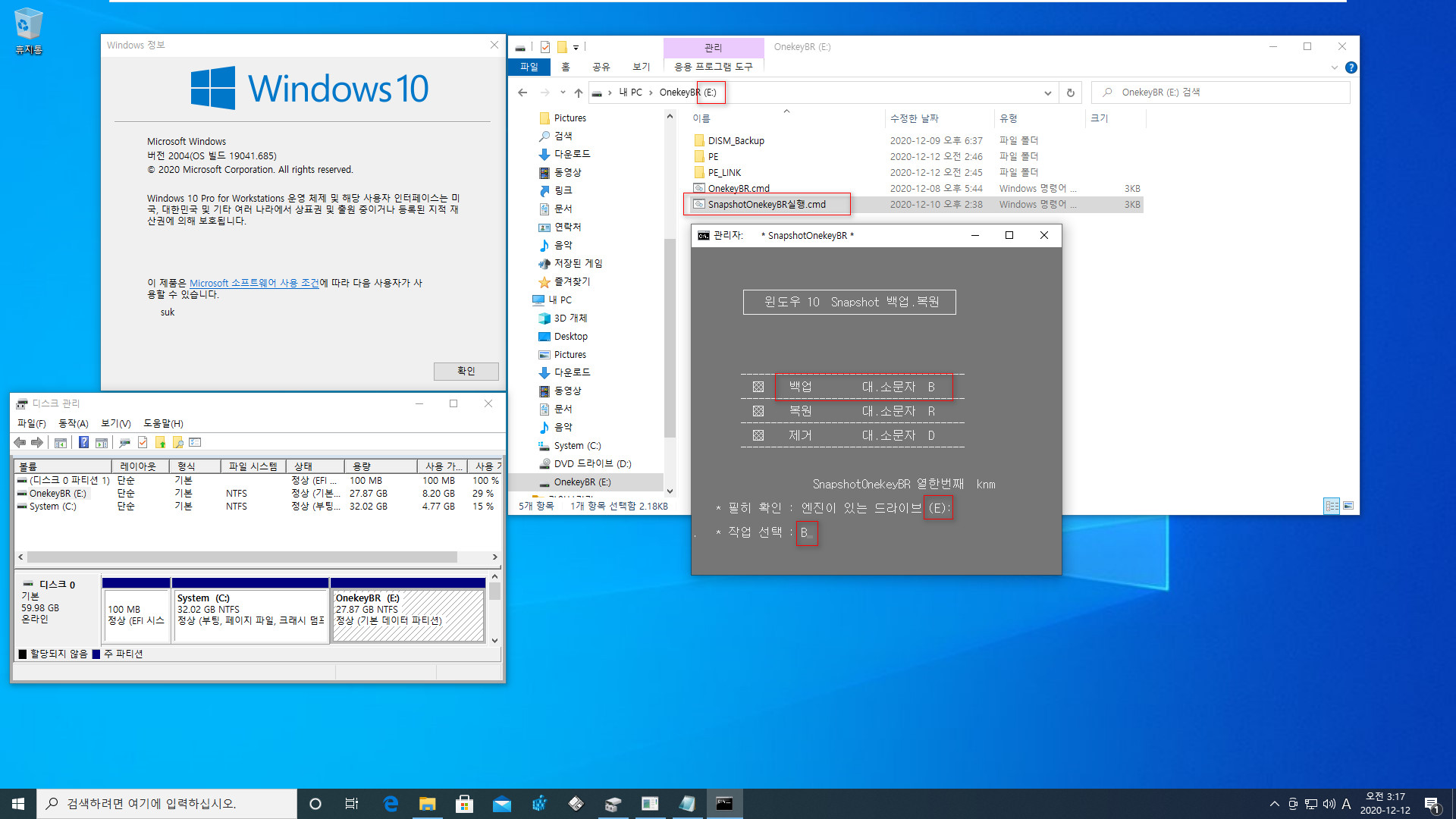Click 내 PC breadcrumb chevron in address bar
The image size is (1456, 819).
coord(651,93)
